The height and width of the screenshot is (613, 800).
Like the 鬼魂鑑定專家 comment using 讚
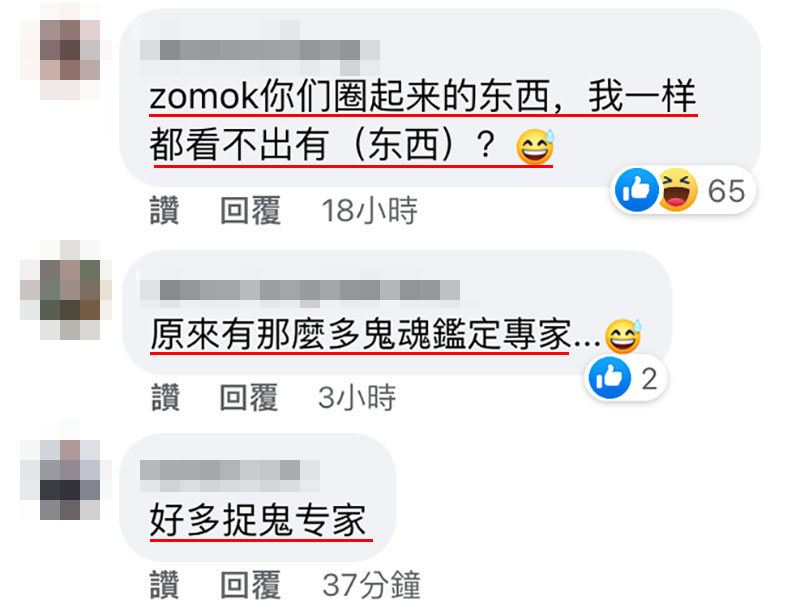(x=165, y=397)
